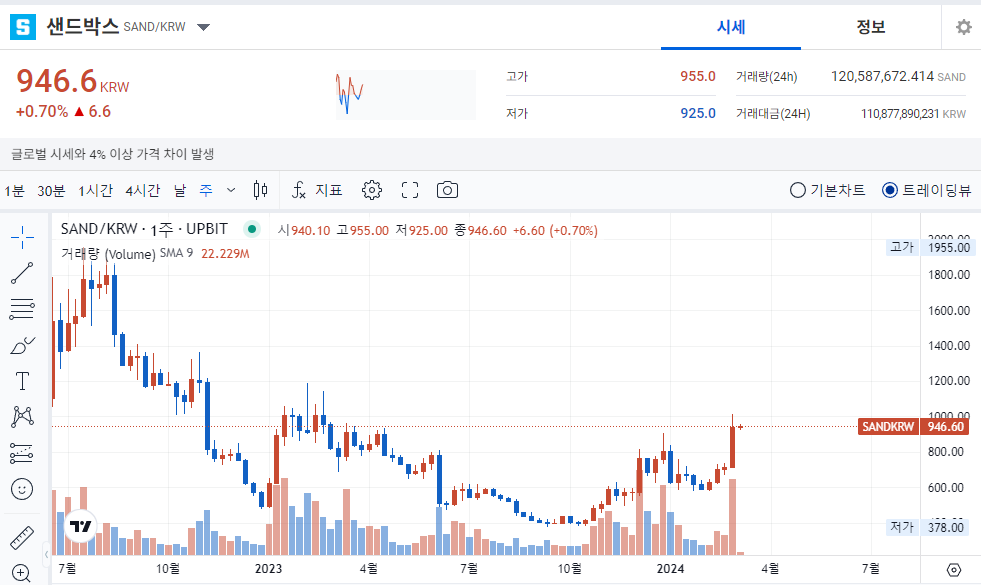Select the crosshair cursor tool
The width and height of the screenshot is (981, 585).
pyautogui.click(x=23, y=237)
